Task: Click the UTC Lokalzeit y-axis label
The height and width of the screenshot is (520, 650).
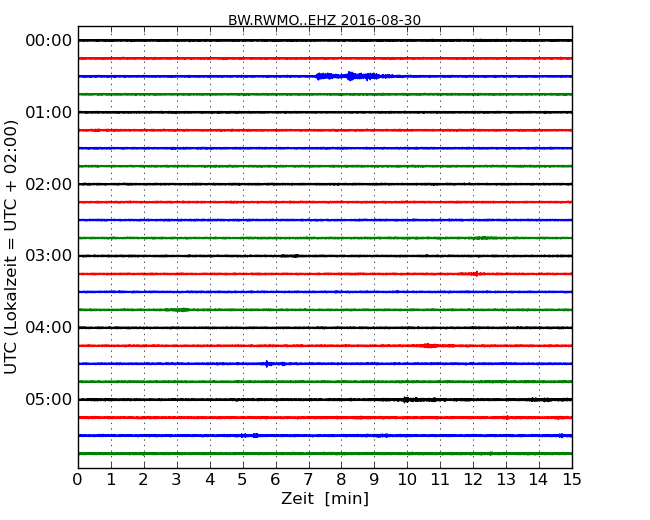Action: coord(10,247)
